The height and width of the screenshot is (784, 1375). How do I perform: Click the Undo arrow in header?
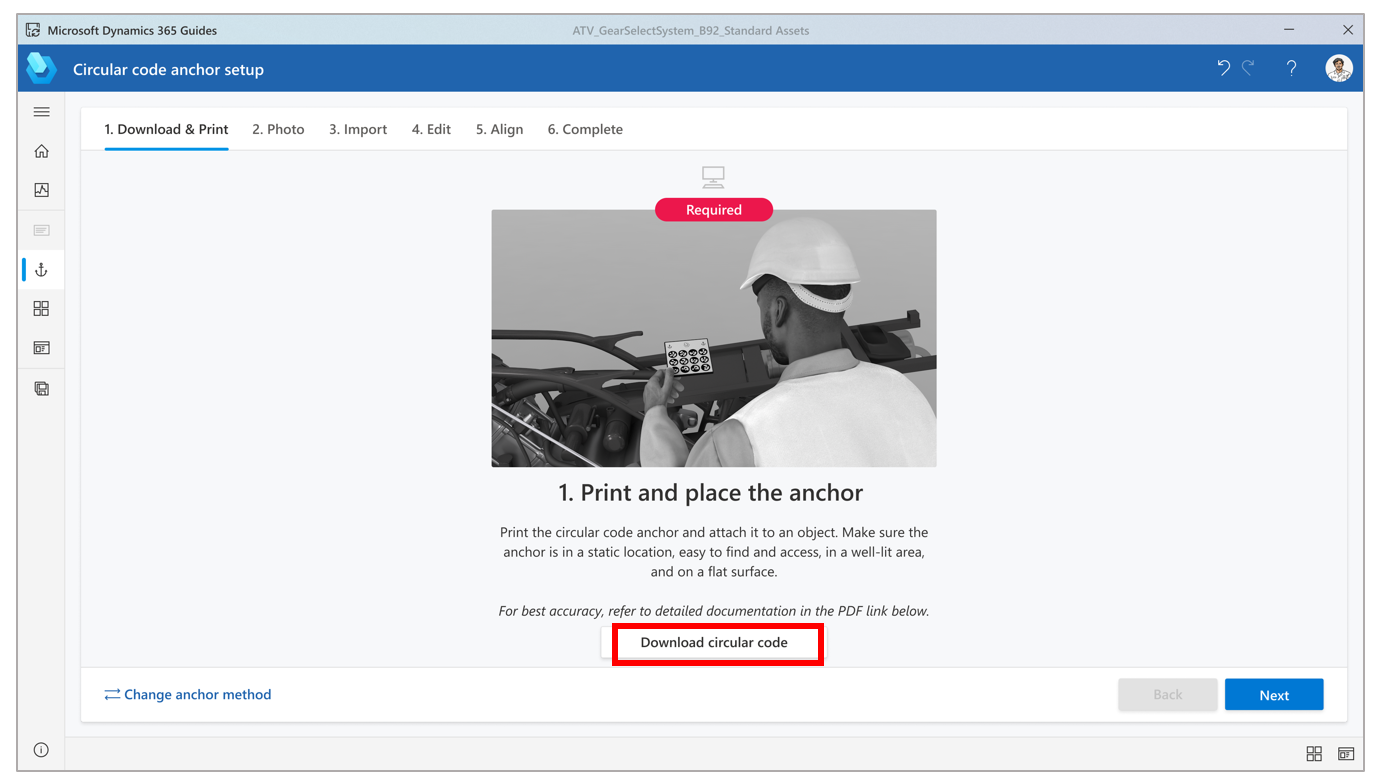click(1223, 68)
